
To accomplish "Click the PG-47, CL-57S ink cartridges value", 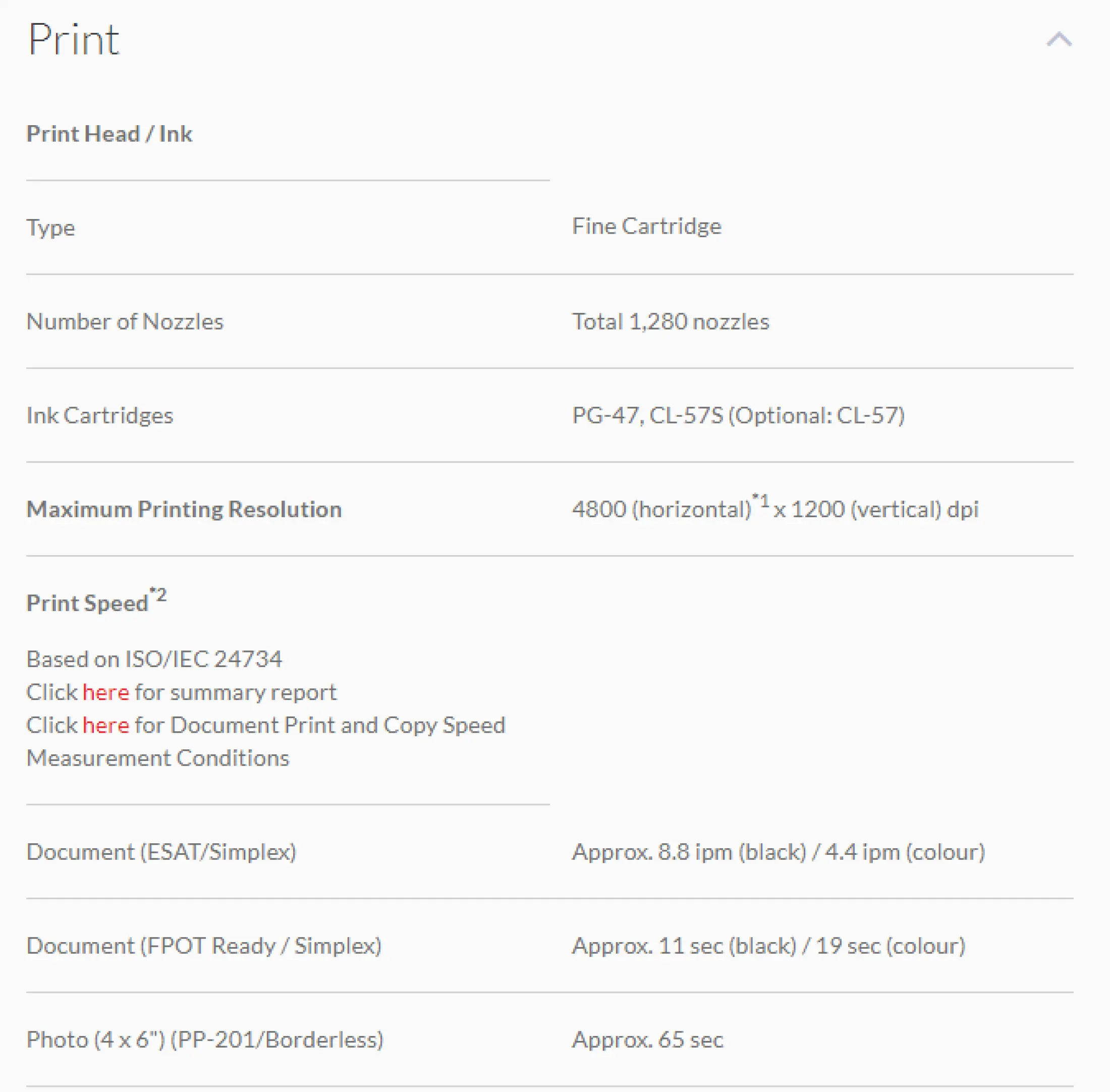I will click(x=739, y=415).
